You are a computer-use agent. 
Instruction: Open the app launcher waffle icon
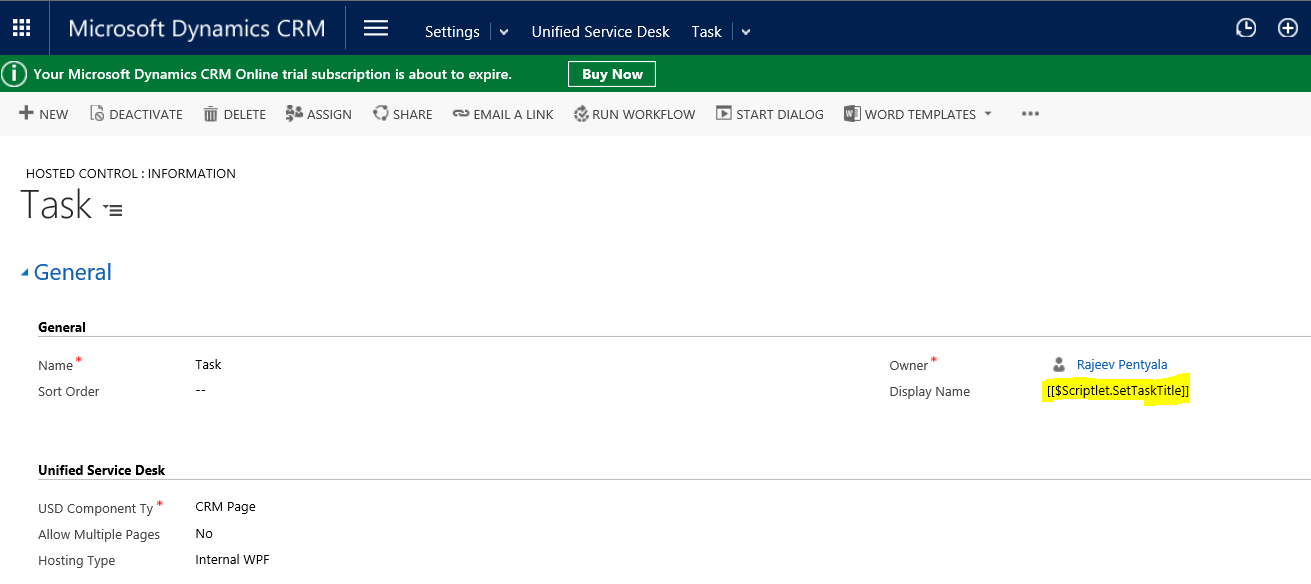click(x=21, y=28)
